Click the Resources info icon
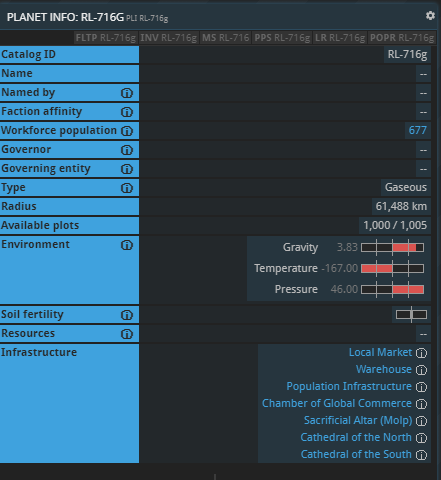Image resolution: width=441 pixels, height=480 pixels. pyautogui.click(x=127, y=334)
